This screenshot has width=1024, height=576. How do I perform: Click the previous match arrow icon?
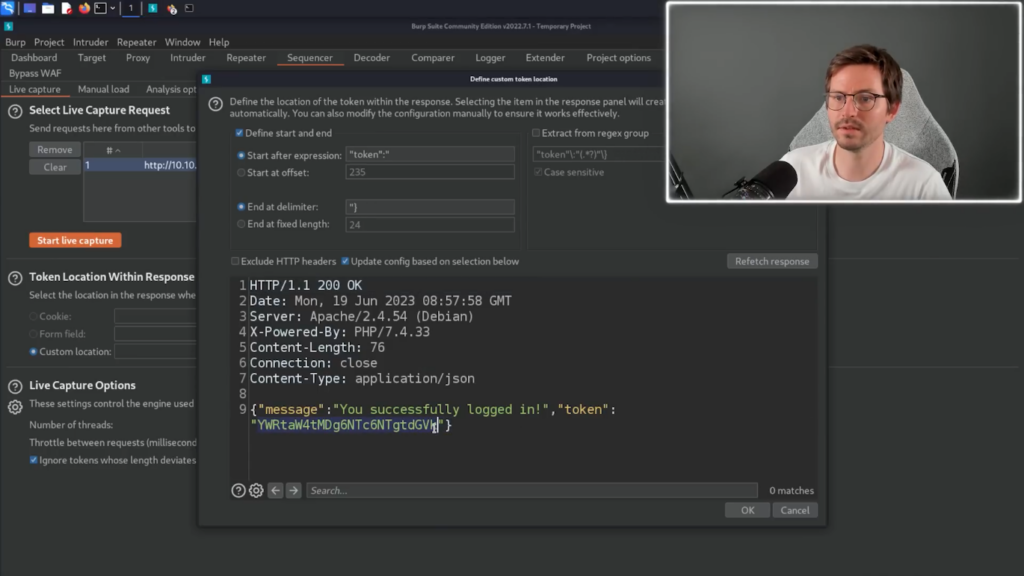(276, 490)
